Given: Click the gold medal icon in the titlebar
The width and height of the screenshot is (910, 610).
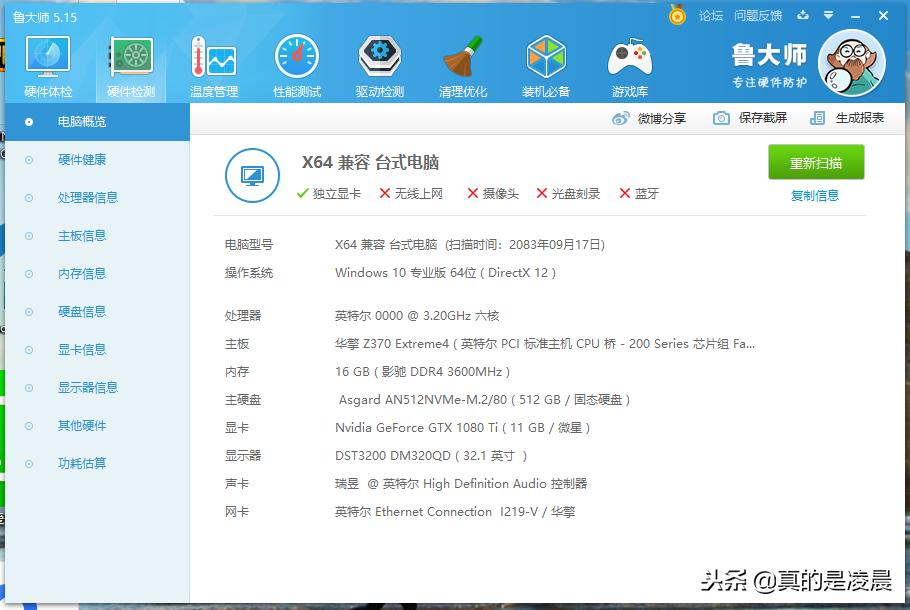Looking at the screenshot, I should tap(677, 16).
